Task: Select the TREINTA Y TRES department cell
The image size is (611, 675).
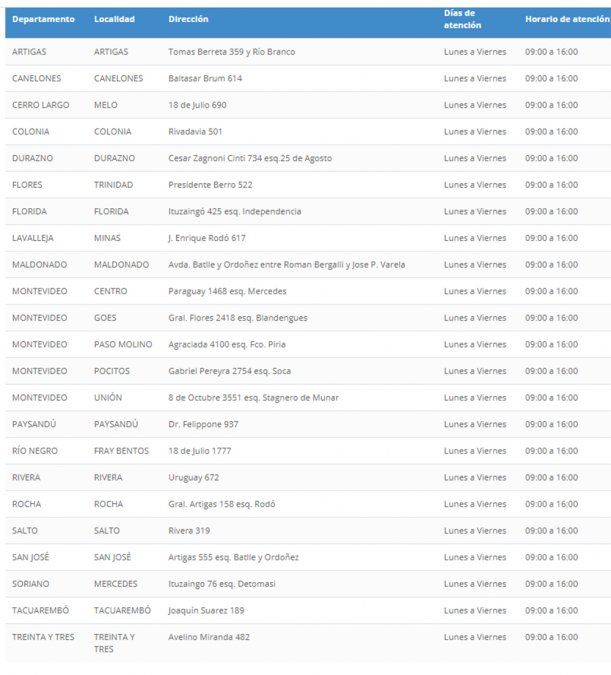Action: pyautogui.click(x=43, y=637)
